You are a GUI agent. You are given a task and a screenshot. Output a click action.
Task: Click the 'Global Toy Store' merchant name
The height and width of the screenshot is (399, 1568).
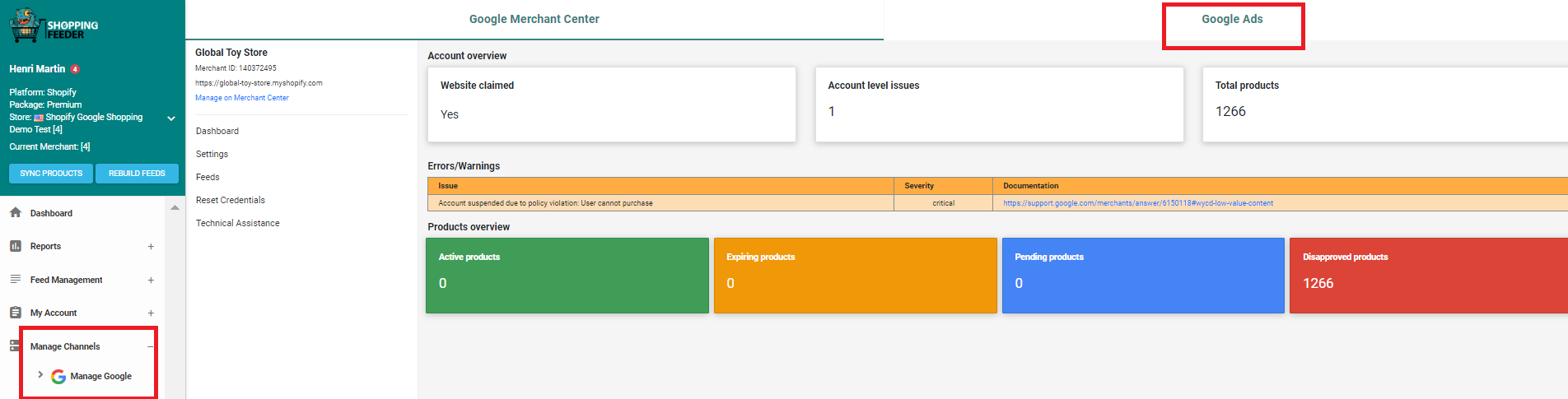coord(231,53)
